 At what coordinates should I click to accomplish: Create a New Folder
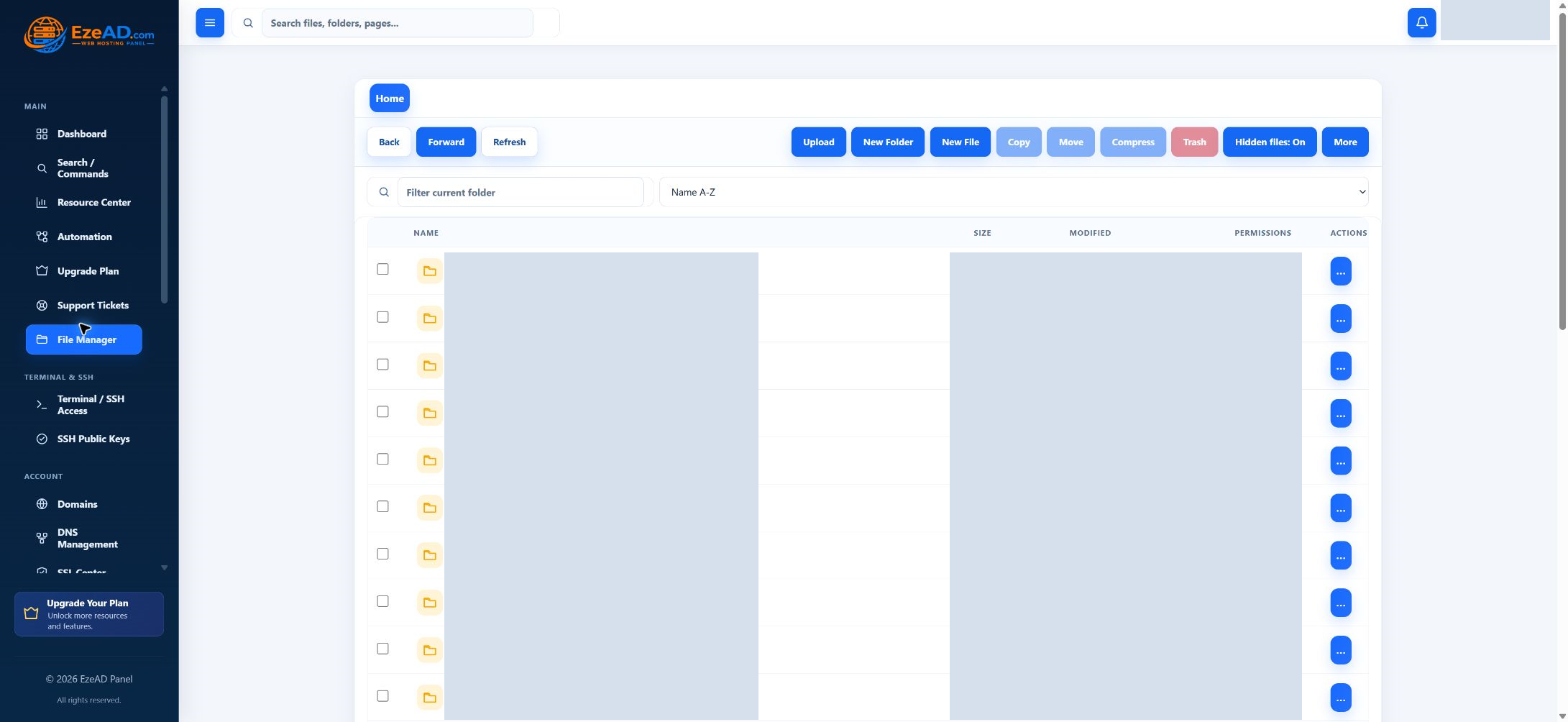pos(888,142)
